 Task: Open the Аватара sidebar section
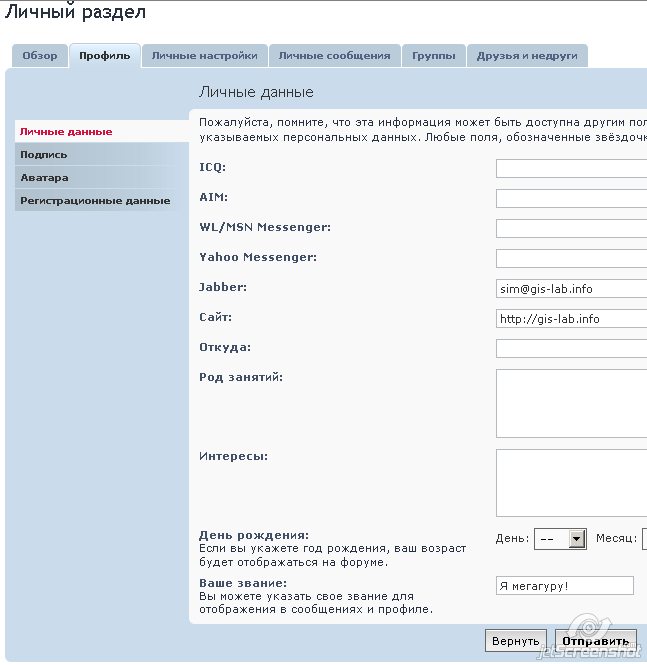pos(102,177)
